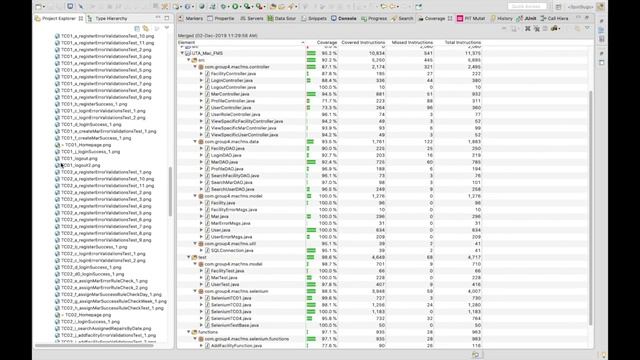
Task: Expand MarDAO.java in coverage tree
Action: click(201, 162)
